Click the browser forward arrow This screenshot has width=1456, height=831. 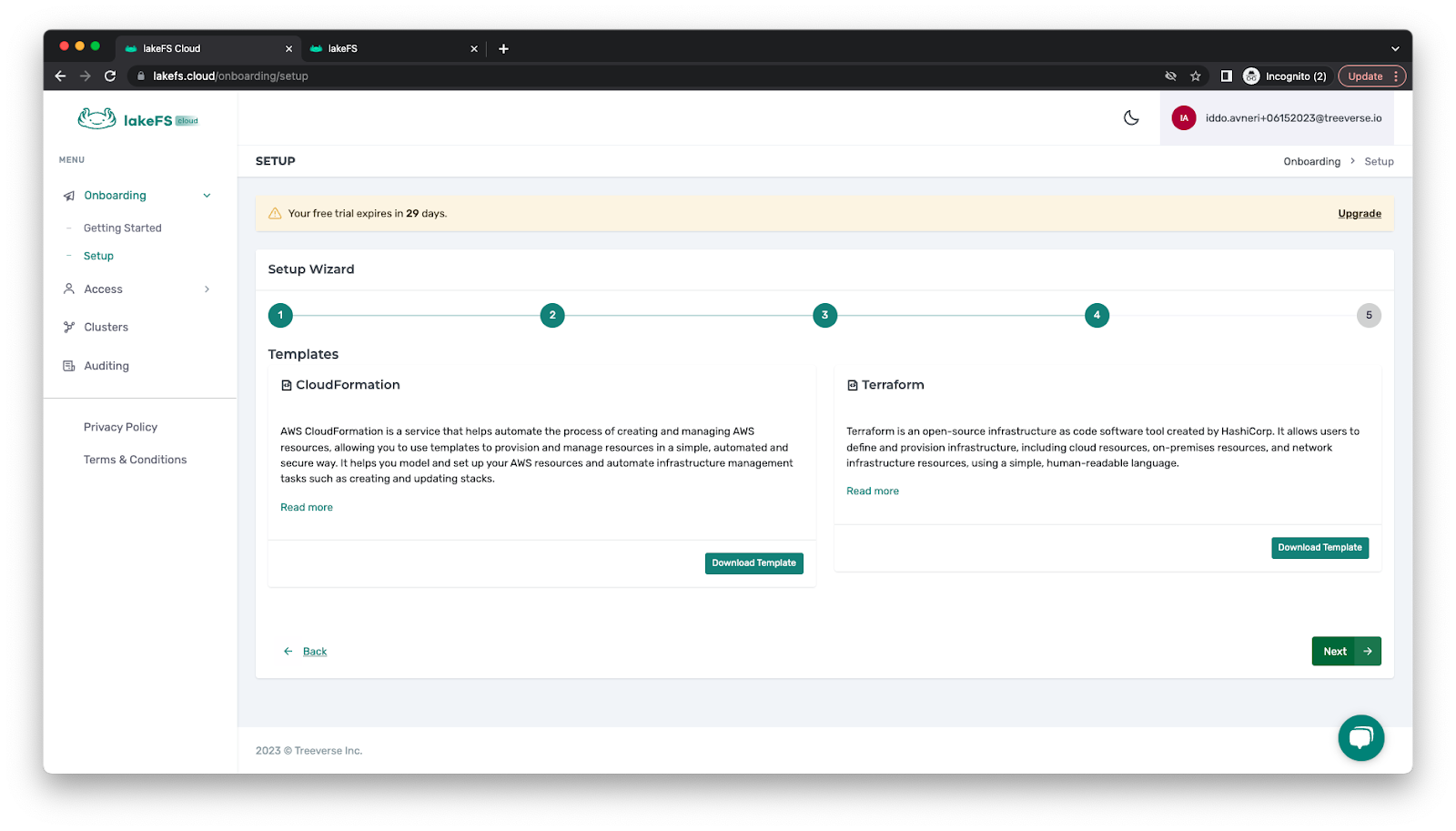86,76
